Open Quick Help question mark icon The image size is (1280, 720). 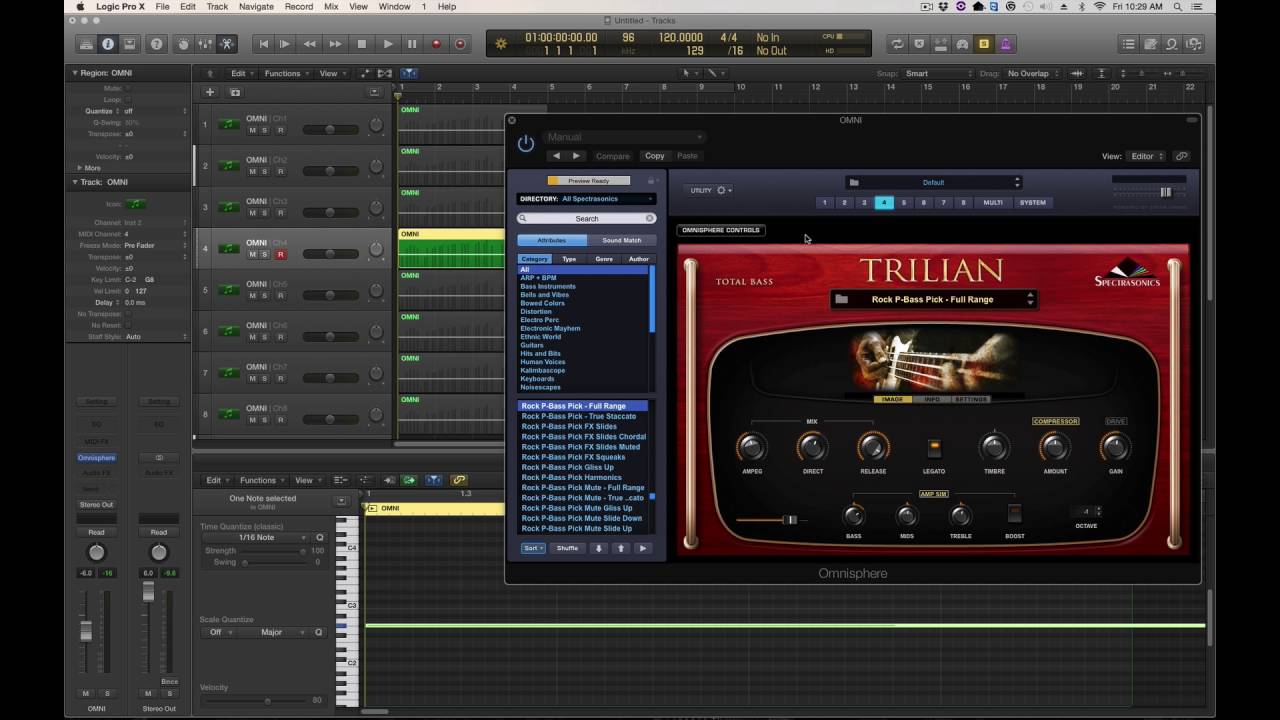[x=156, y=44]
